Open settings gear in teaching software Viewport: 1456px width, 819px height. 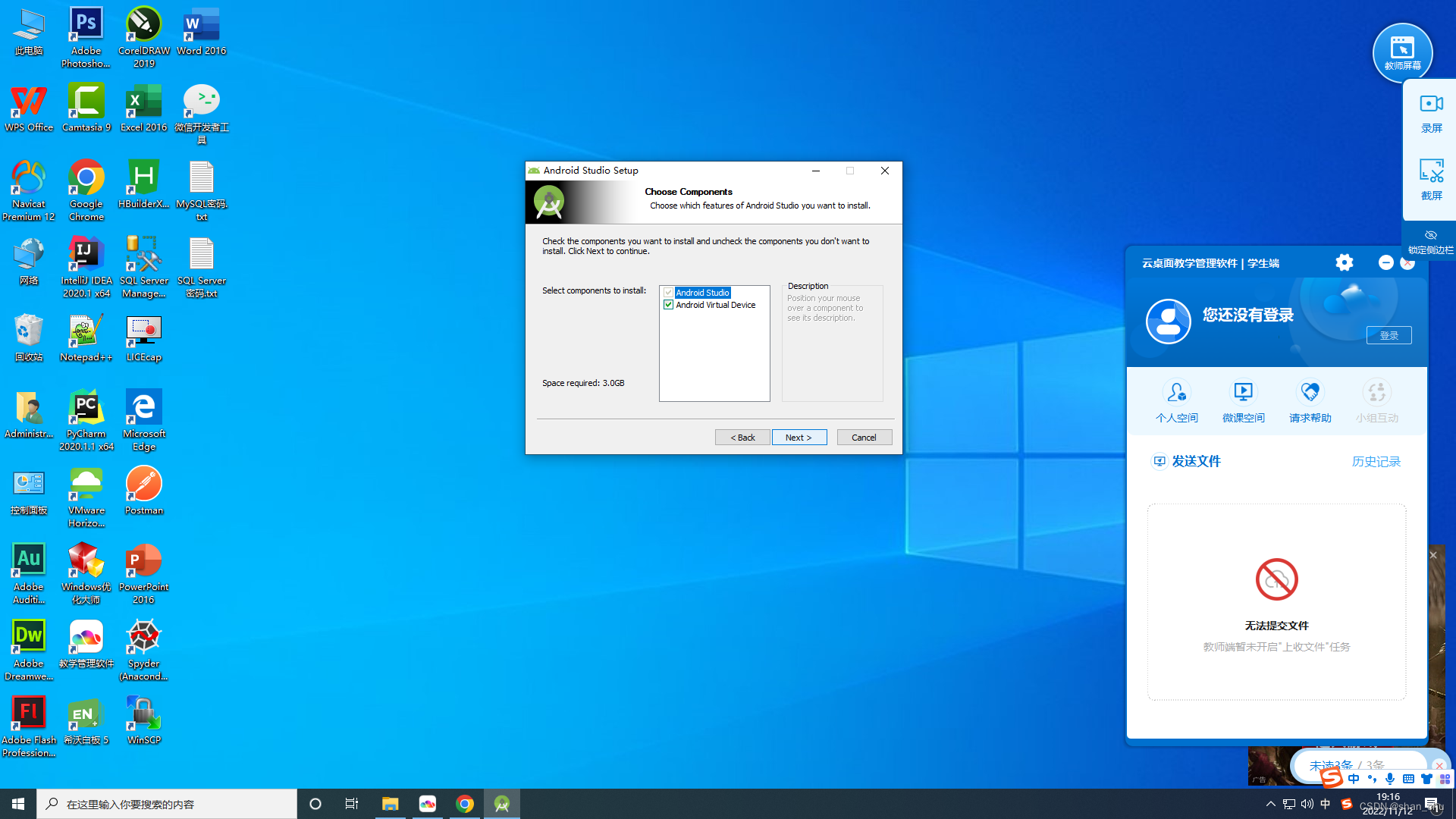[x=1344, y=262]
